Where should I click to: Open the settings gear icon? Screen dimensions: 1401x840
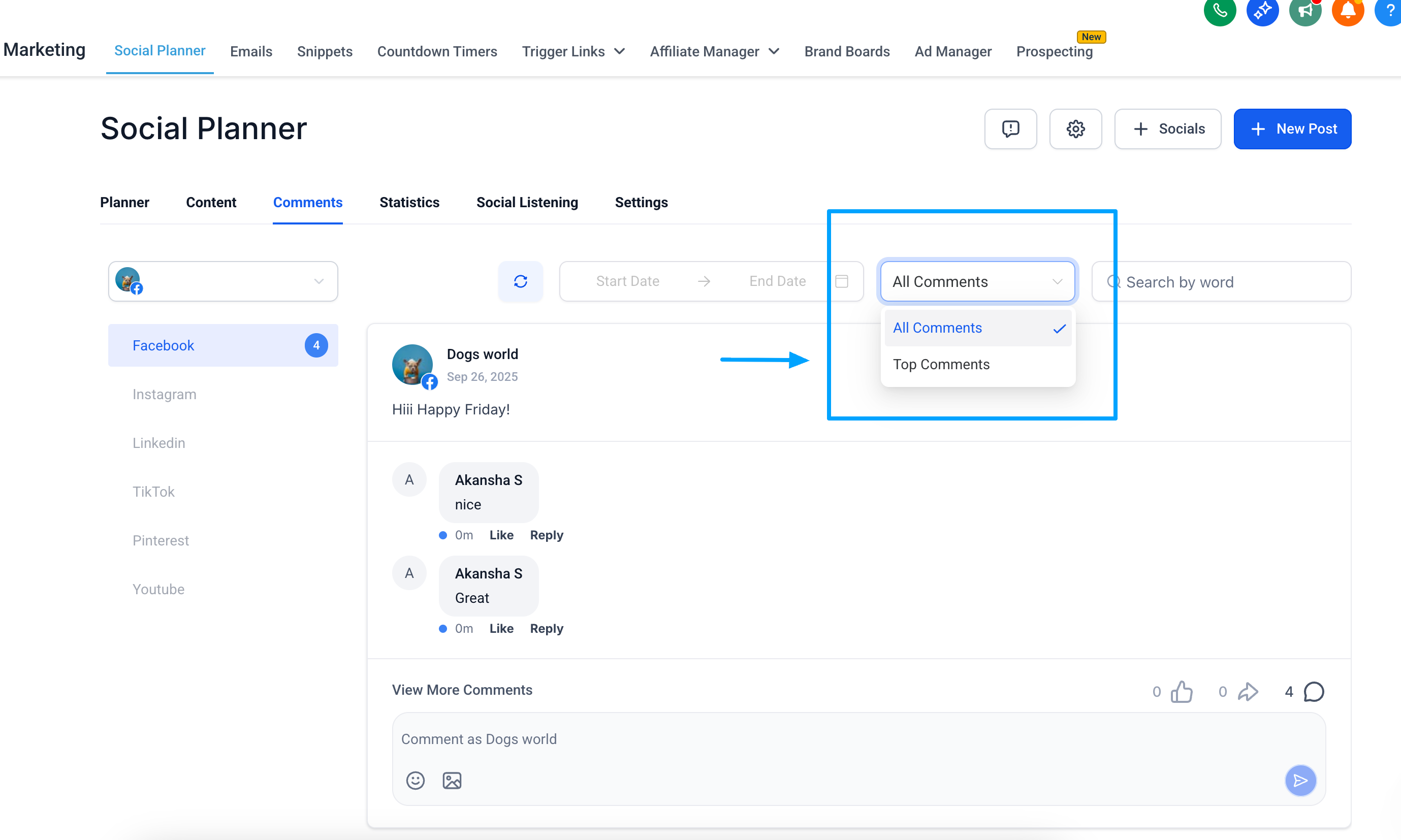[x=1075, y=129]
